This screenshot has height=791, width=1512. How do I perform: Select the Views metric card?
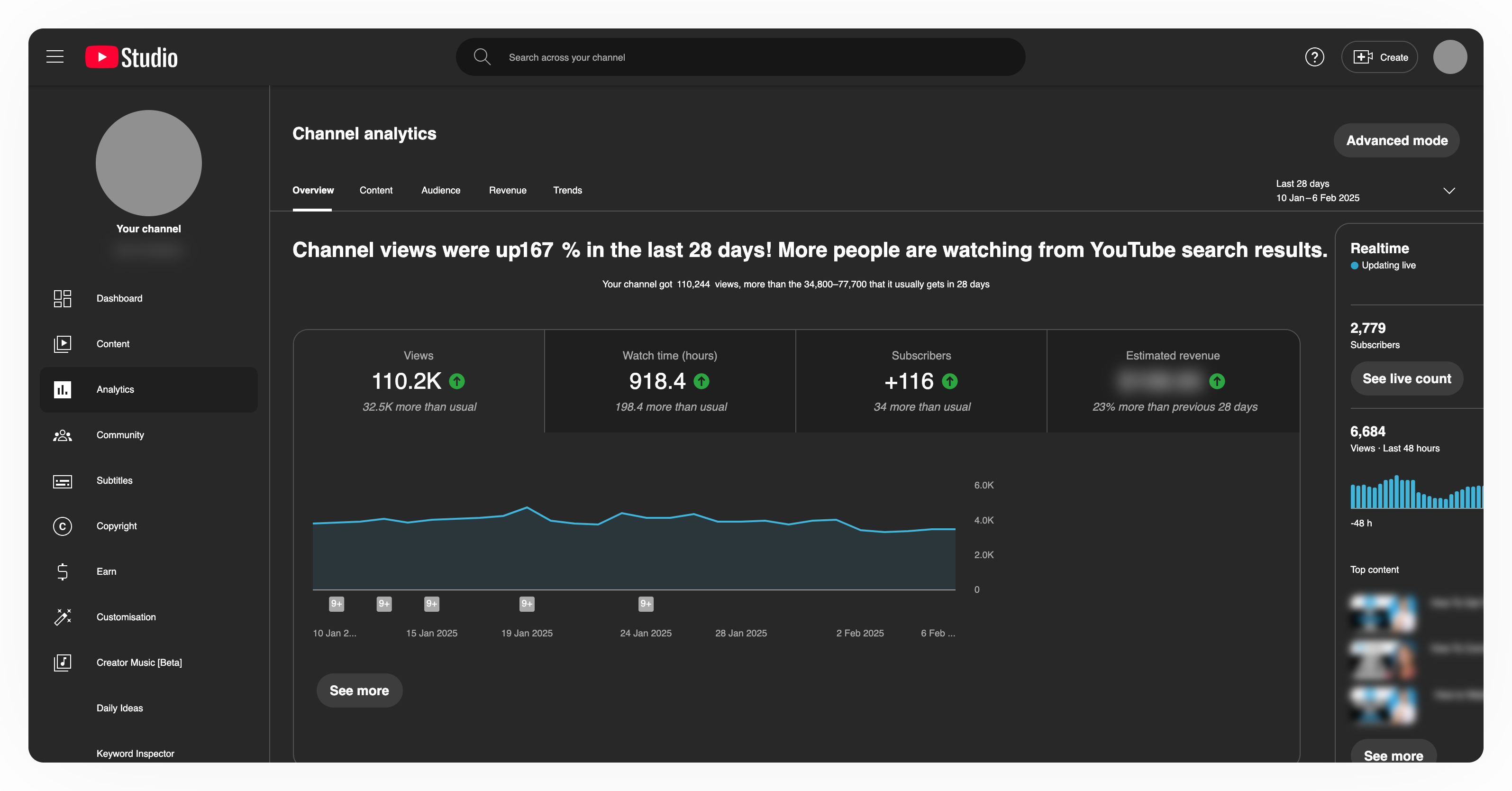tap(419, 381)
